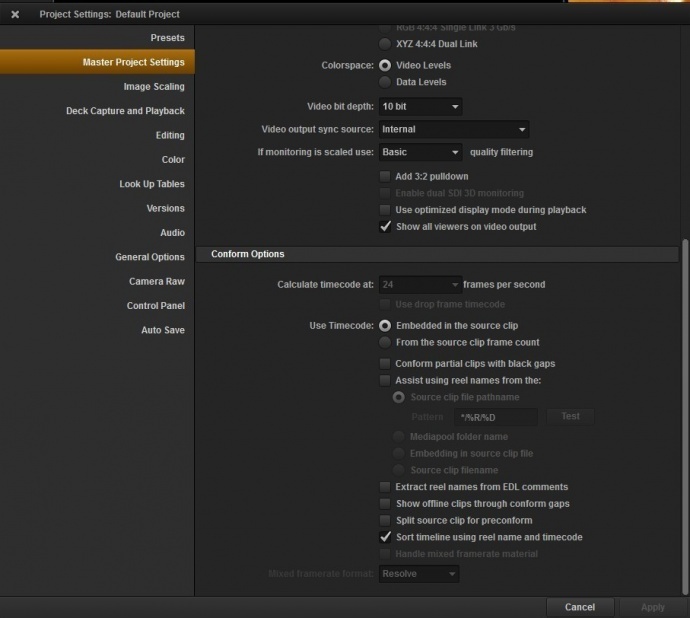Open the Image Scaling settings page
The height and width of the screenshot is (618, 690).
(x=154, y=87)
